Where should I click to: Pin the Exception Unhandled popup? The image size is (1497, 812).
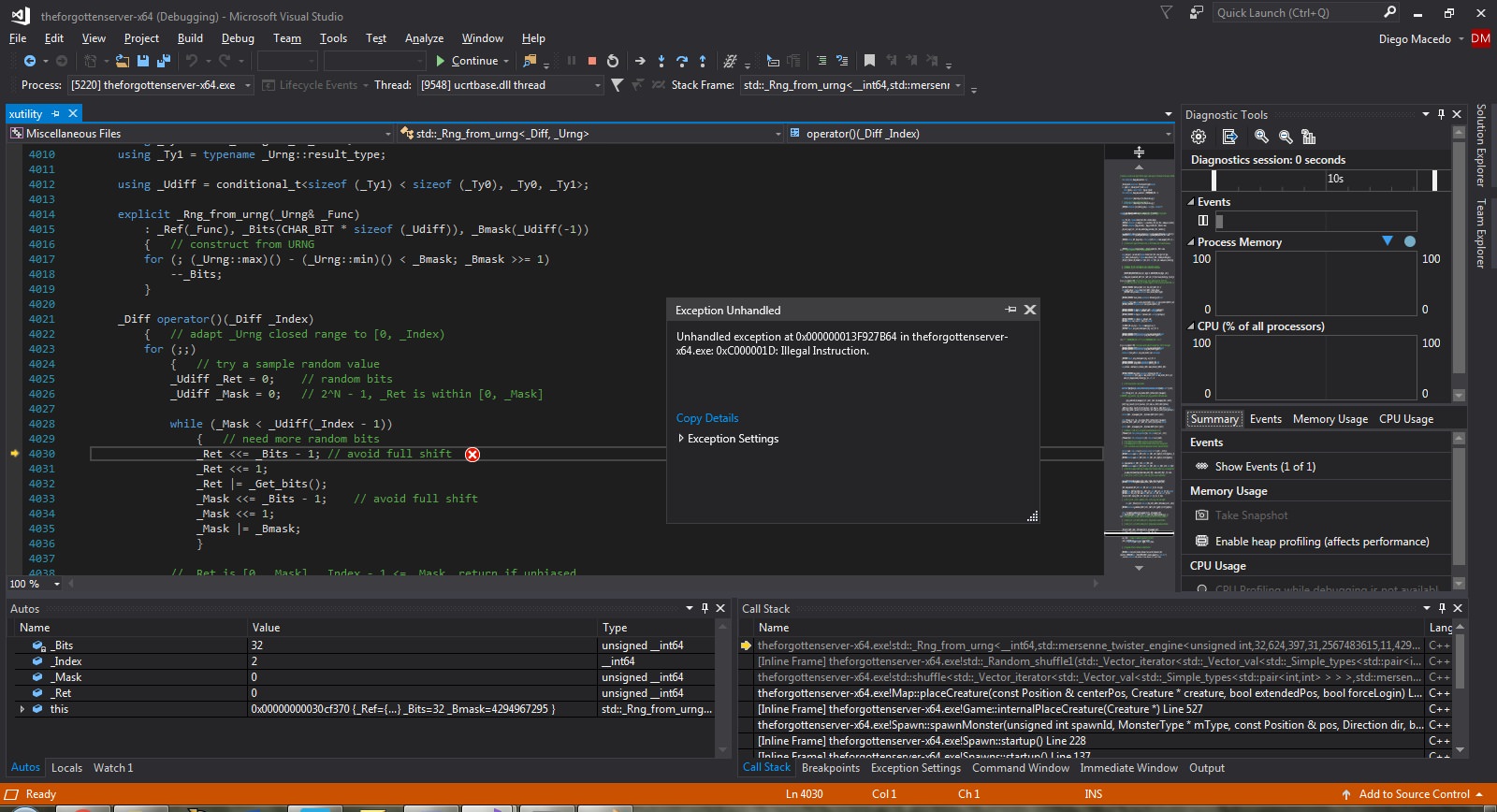tap(1010, 310)
